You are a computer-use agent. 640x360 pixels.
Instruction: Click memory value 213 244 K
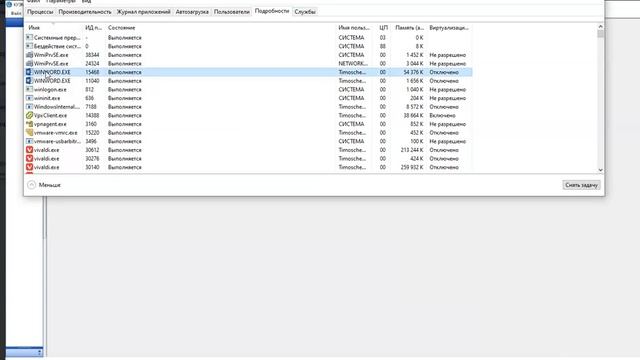pos(412,150)
